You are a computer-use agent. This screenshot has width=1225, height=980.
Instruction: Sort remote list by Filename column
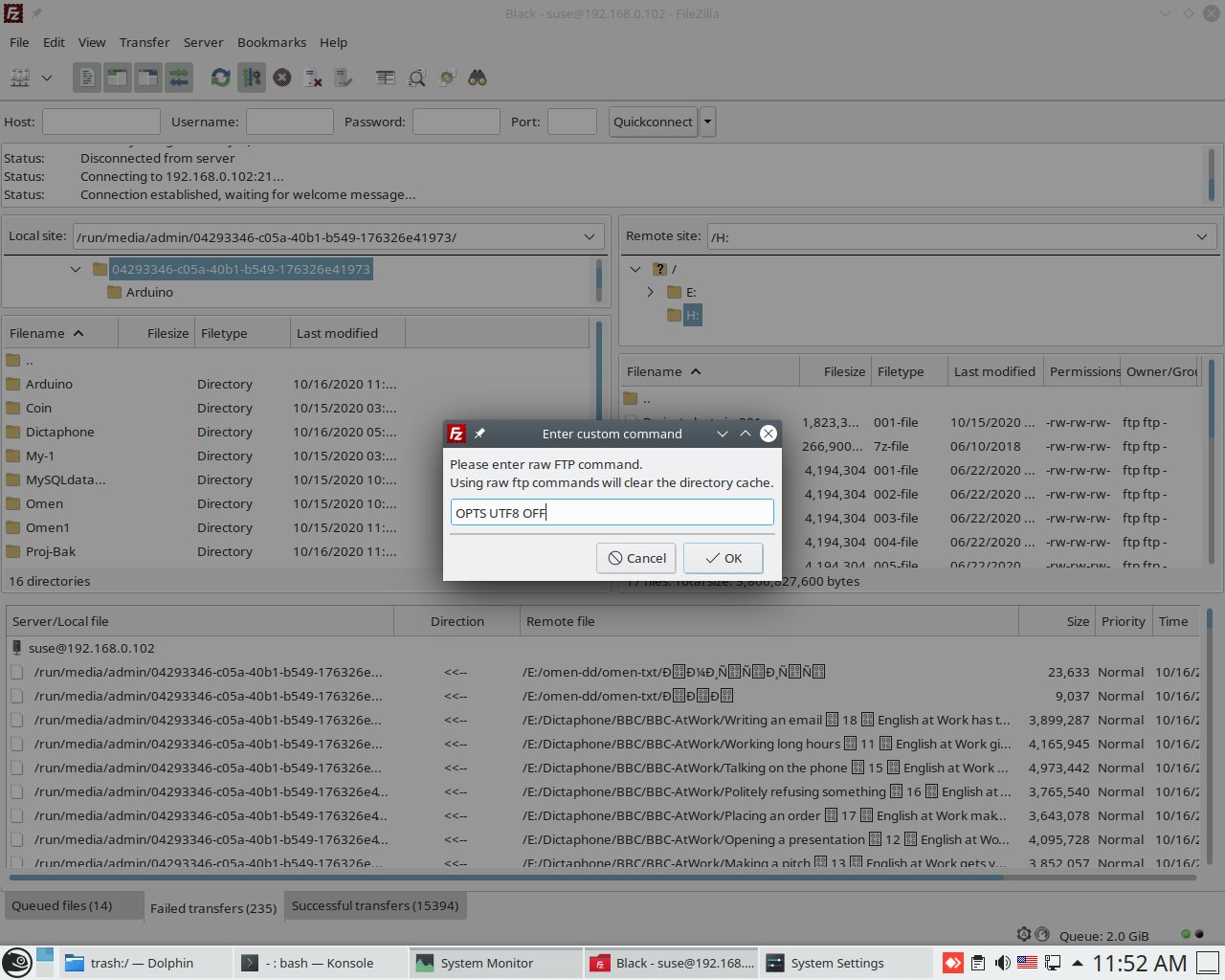710,371
